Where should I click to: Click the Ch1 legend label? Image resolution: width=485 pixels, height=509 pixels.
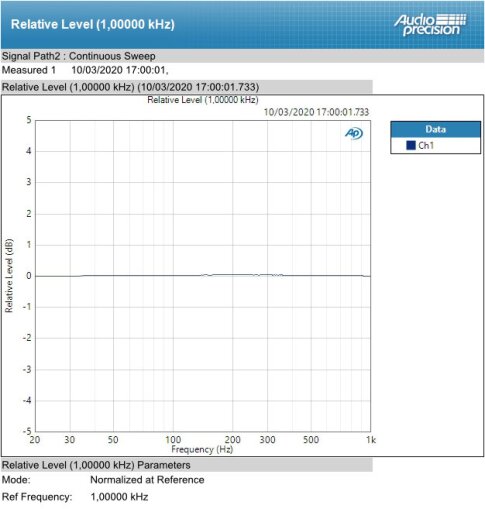[426, 145]
